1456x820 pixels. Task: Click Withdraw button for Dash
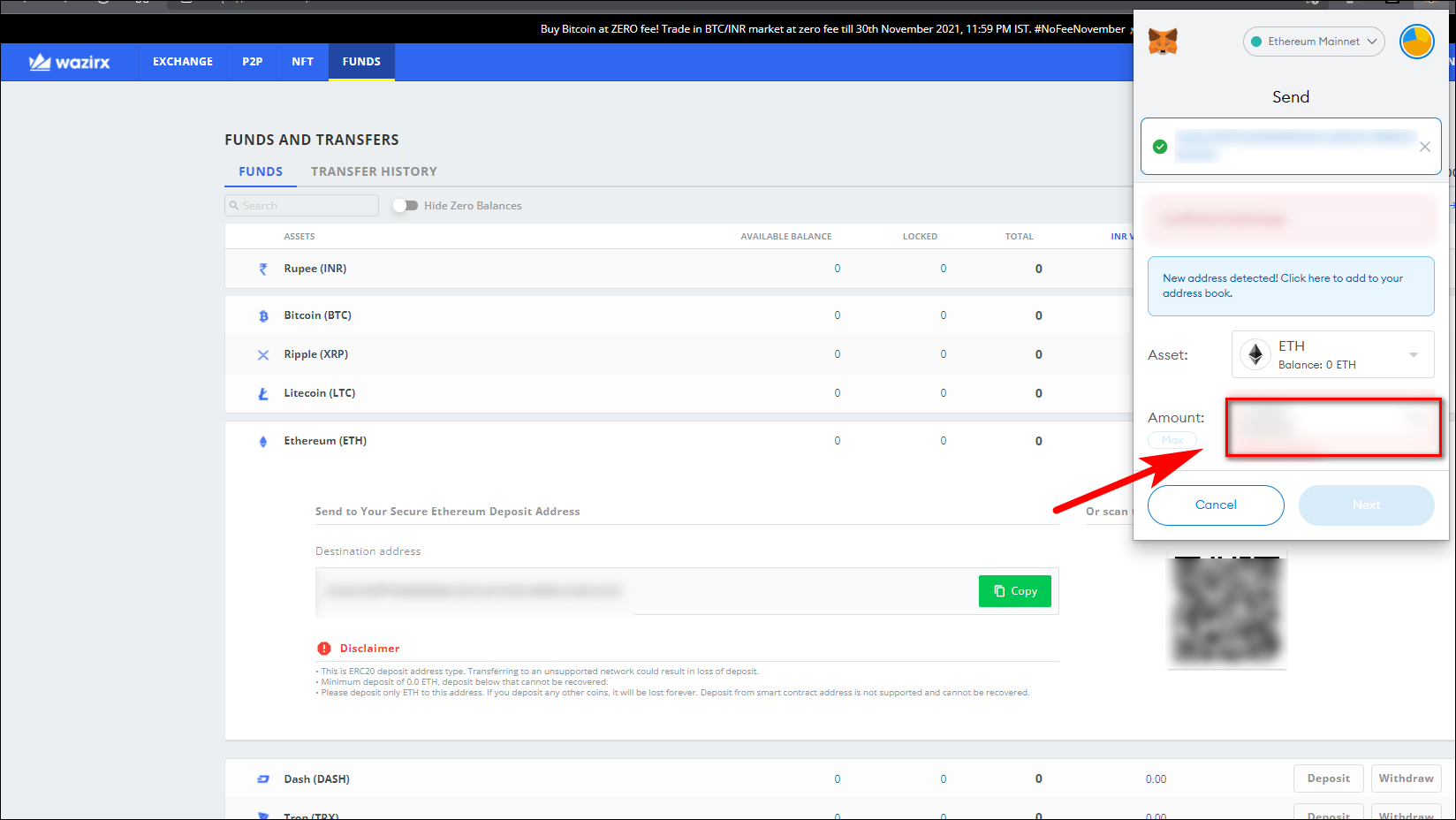(1407, 778)
